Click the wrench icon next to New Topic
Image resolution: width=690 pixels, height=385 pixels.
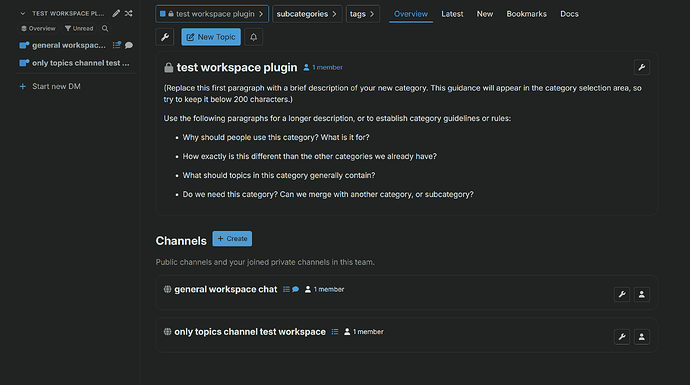tap(165, 37)
